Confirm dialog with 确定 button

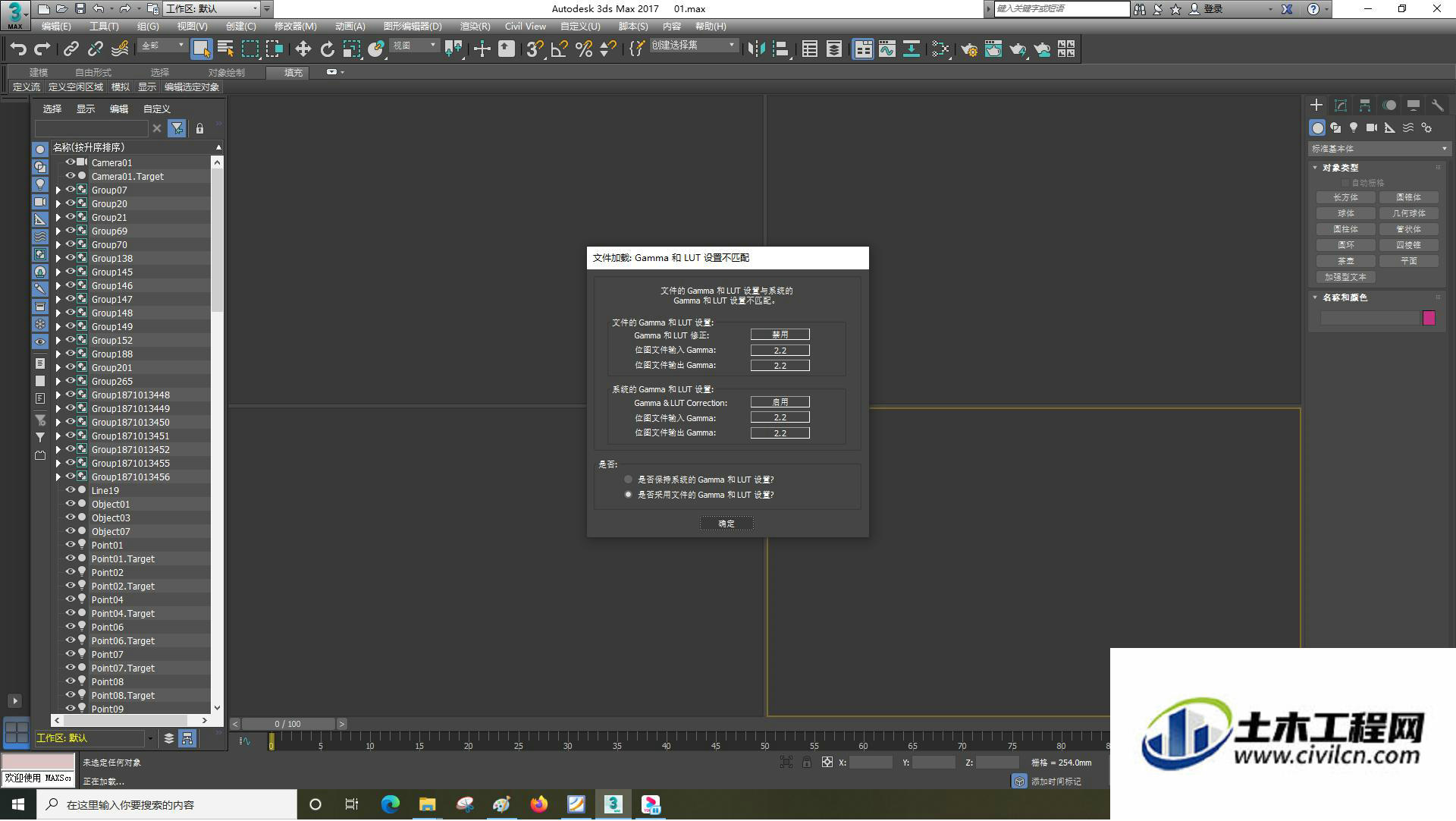(x=726, y=524)
